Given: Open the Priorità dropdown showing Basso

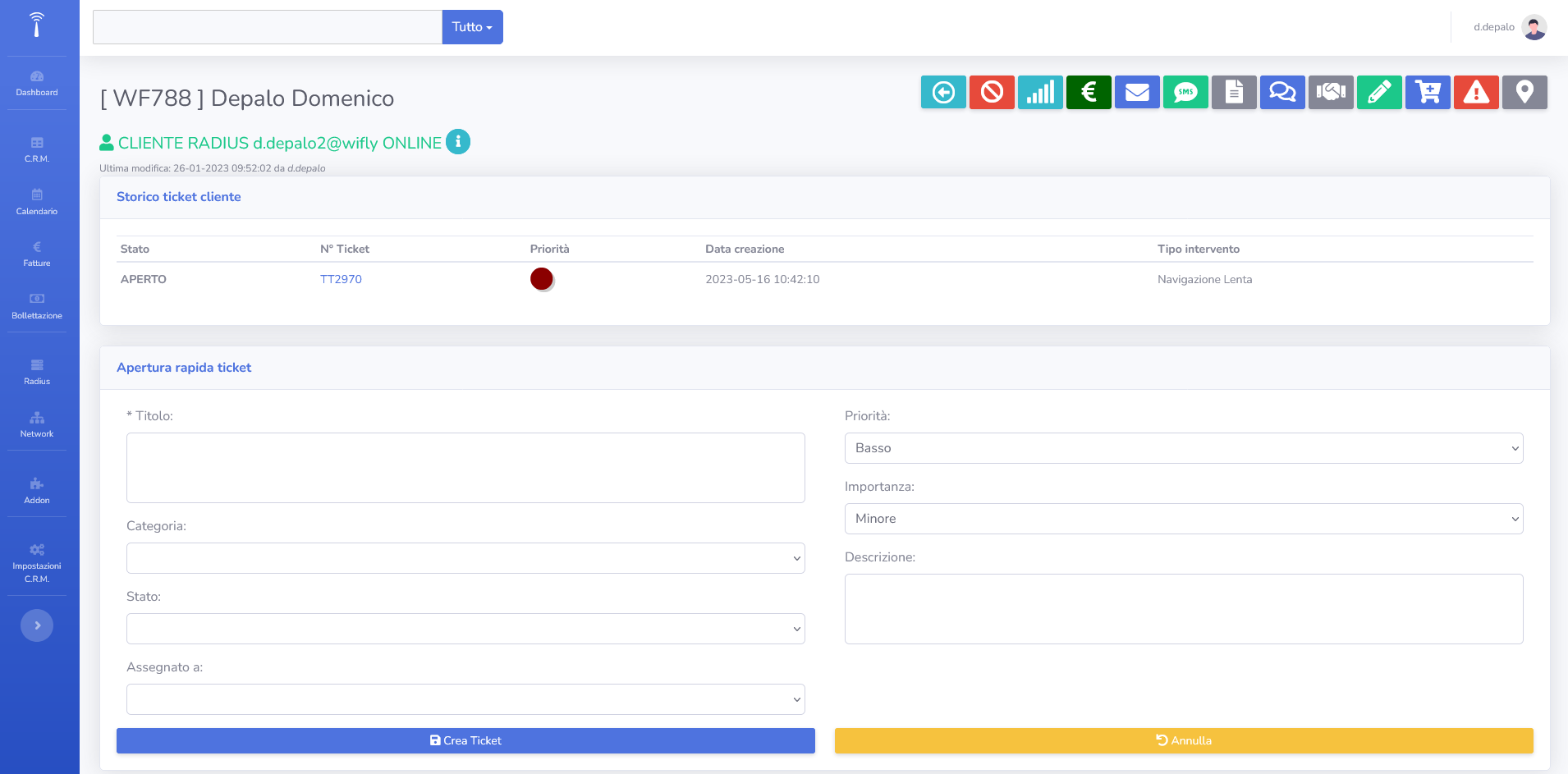Looking at the screenshot, I should click(1184, 448).
